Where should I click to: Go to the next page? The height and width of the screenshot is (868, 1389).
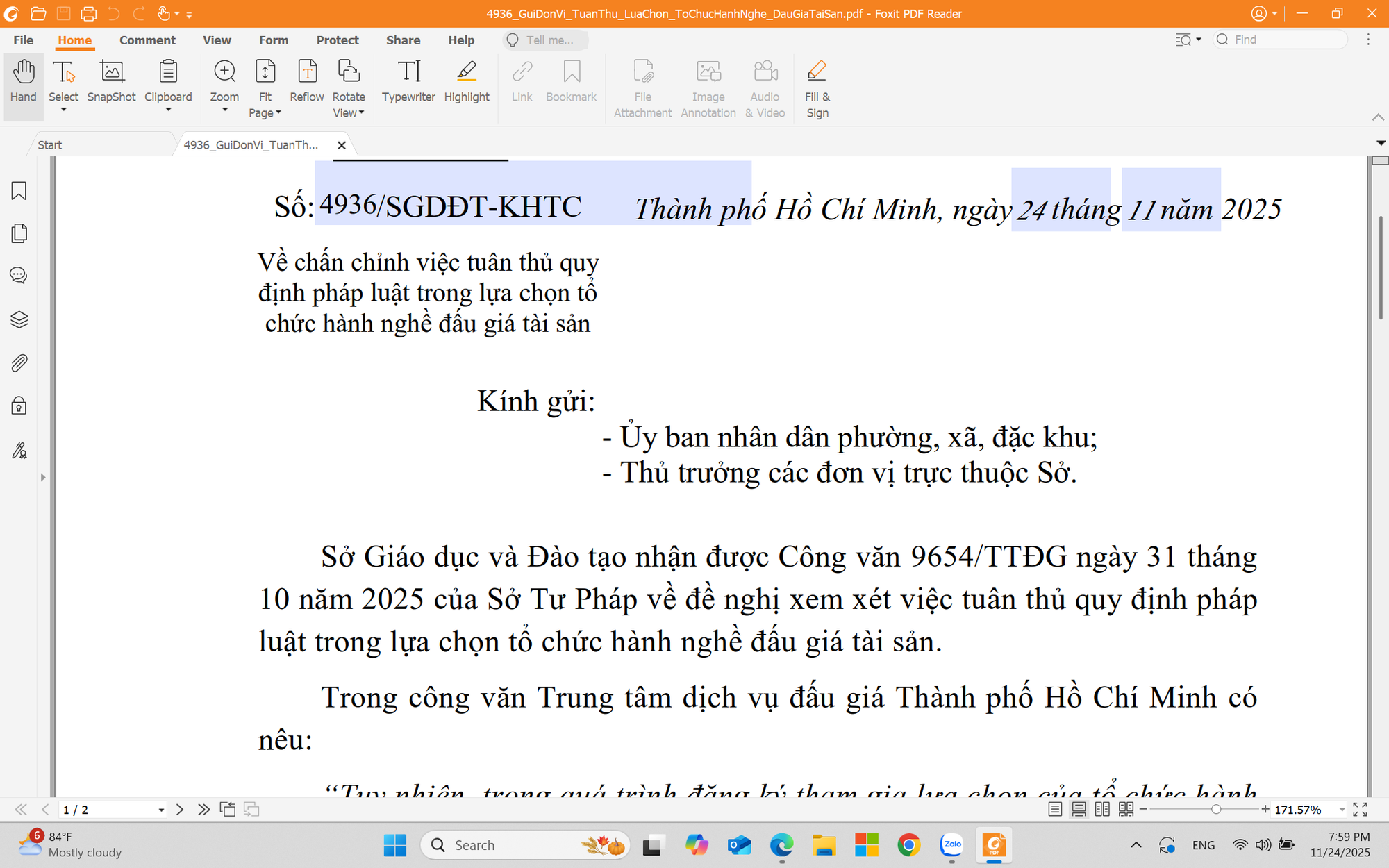point(180,810)
